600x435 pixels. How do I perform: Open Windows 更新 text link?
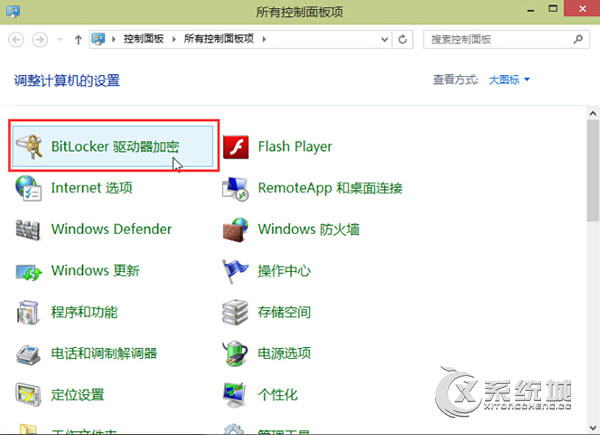[95, 270]
